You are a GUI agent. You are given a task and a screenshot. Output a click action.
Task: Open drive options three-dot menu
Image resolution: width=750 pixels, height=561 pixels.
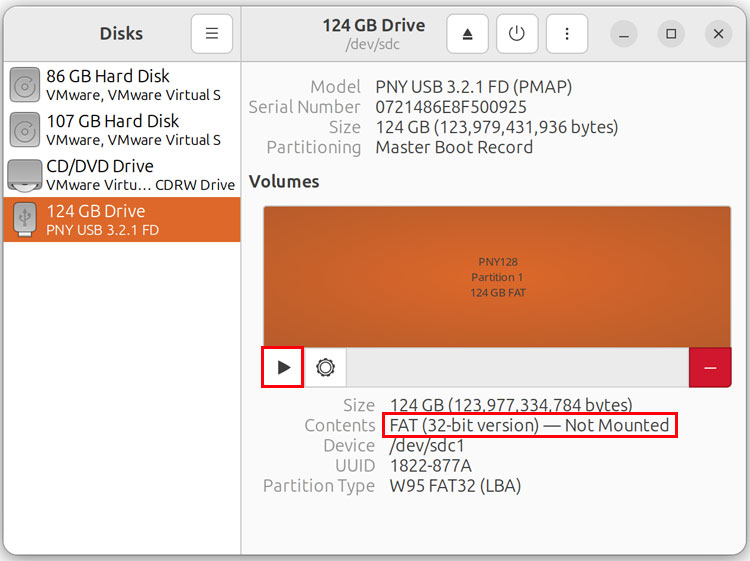tap(567, 34)
